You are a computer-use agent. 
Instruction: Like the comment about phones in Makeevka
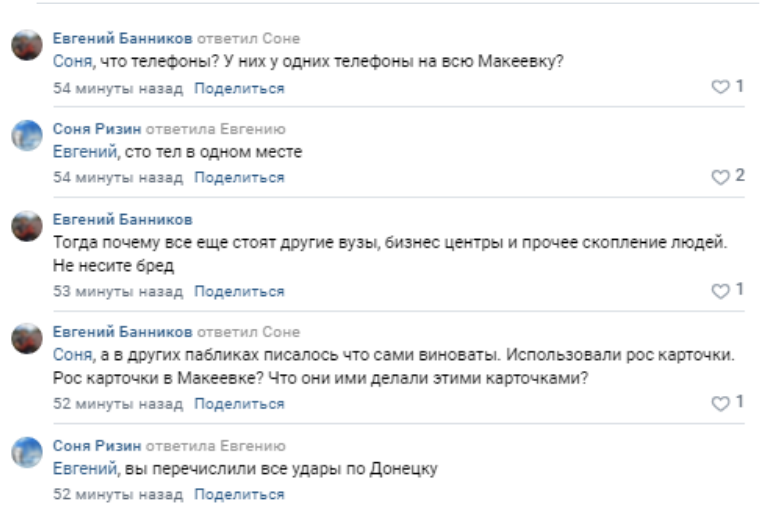(719, 87)
